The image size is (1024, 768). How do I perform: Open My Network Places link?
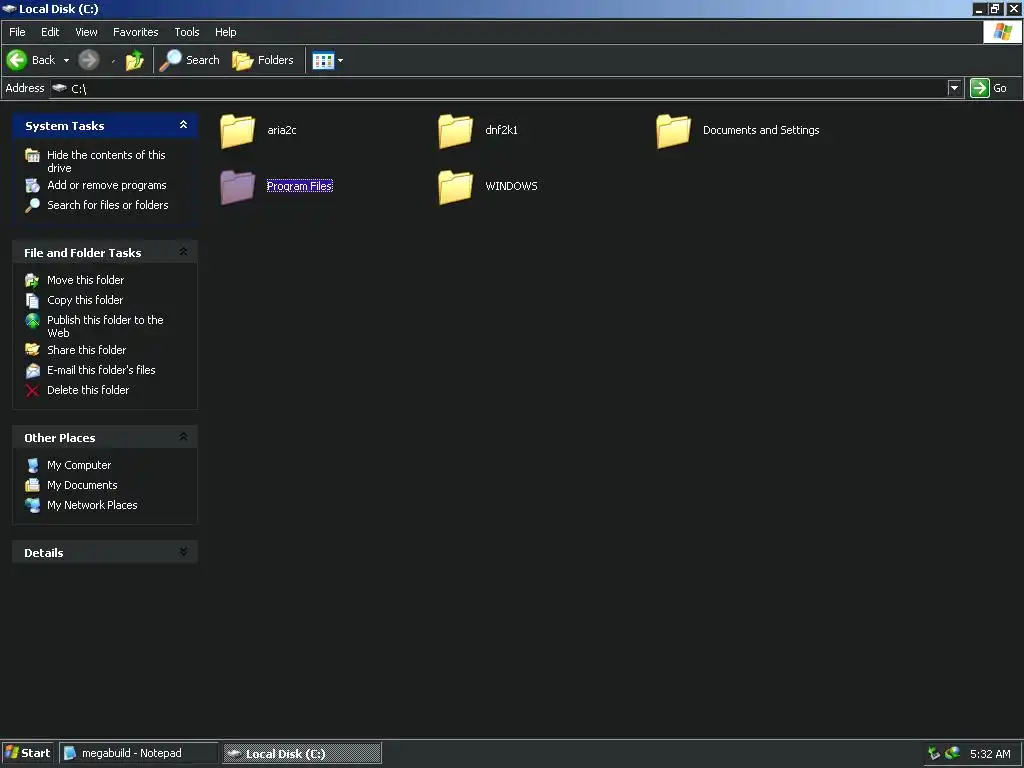pyautogui.click(x=92, y=505)
